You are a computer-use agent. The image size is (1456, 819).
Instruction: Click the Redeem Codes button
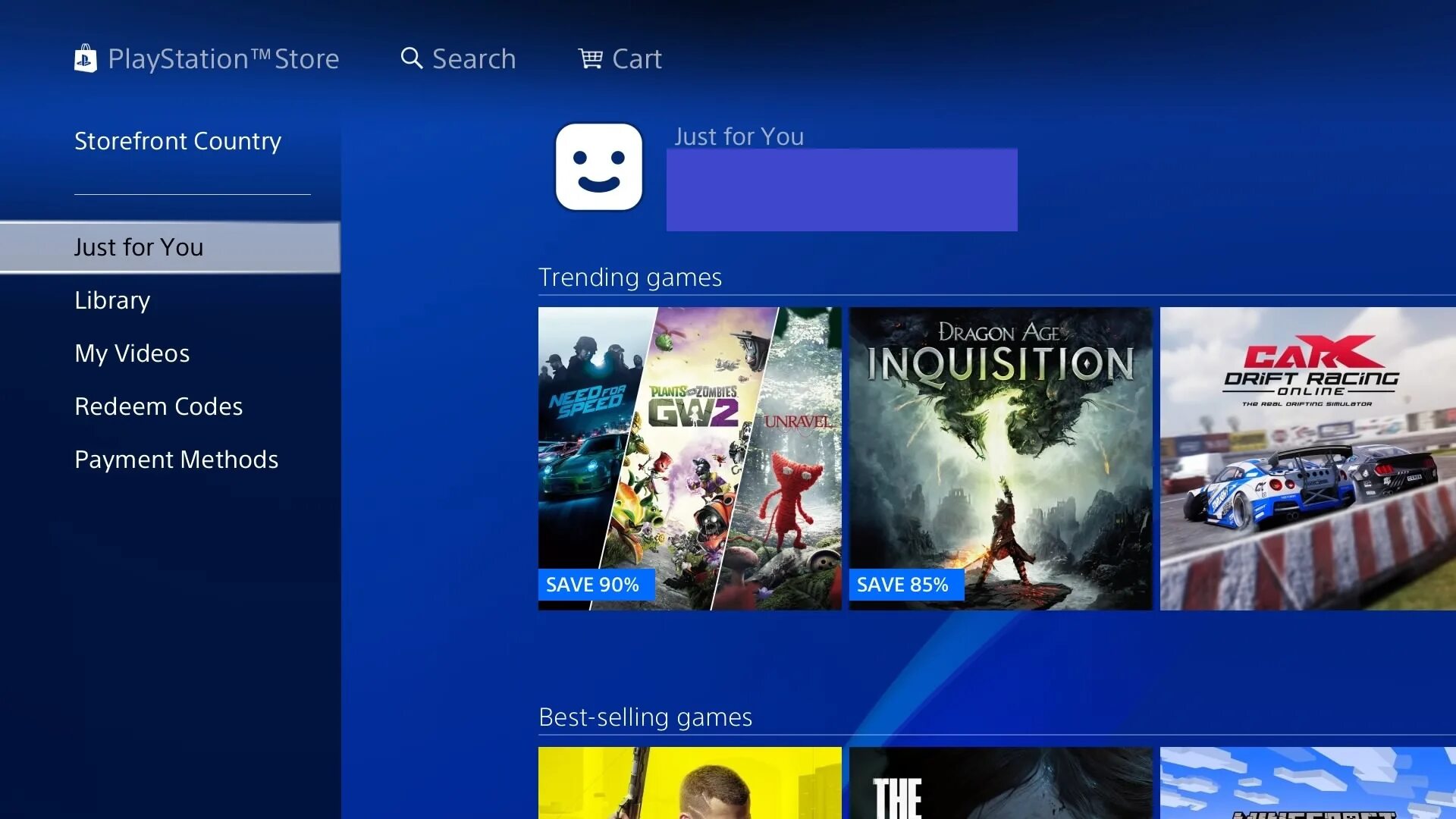pos(159,405)
